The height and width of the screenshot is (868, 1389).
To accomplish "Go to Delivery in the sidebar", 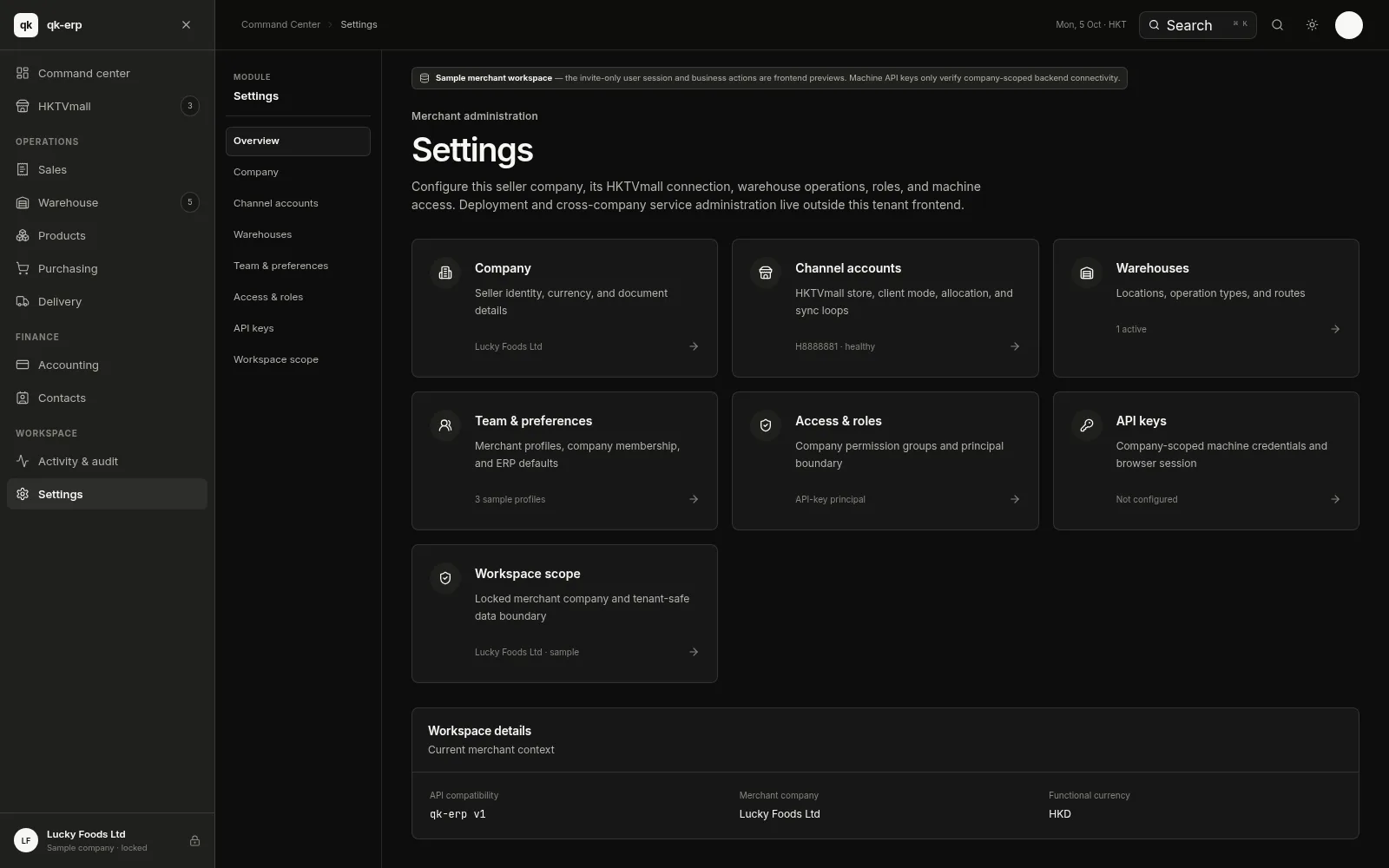I will (107, 301).
